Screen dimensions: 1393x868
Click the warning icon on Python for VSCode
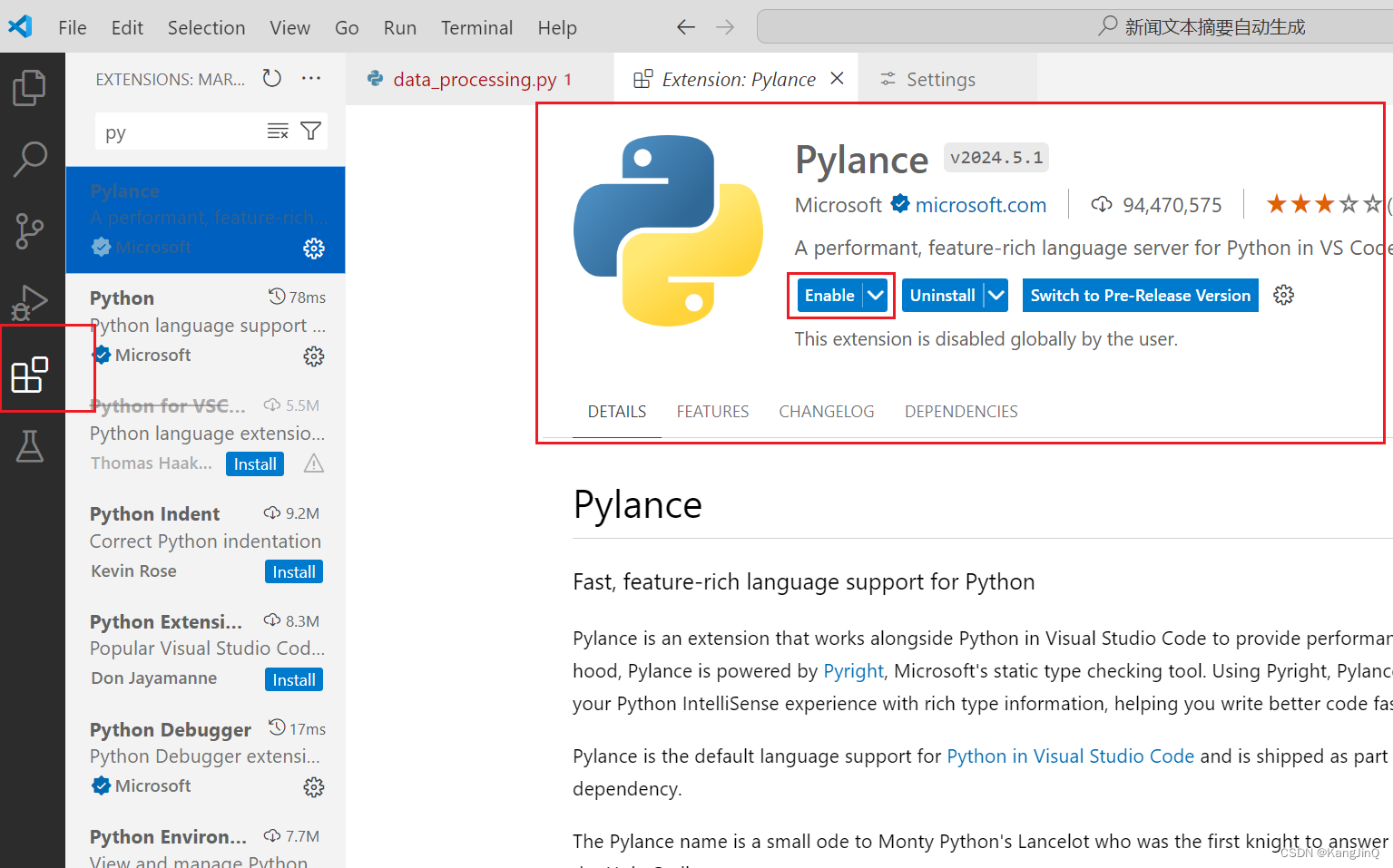click(x=314, y=463)
